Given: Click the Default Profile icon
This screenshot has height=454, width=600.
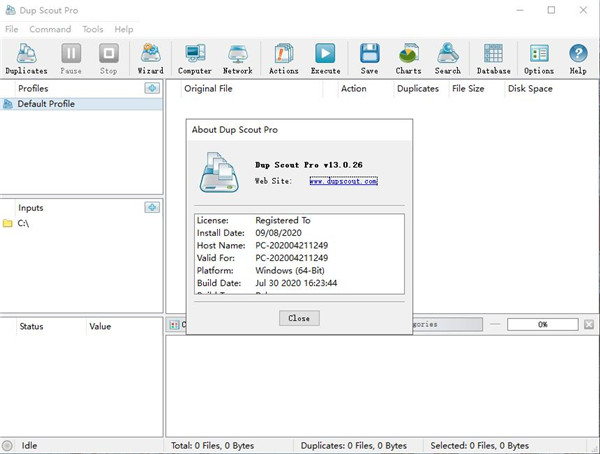Looking at the screenshot, I should [x=8, y=104].
